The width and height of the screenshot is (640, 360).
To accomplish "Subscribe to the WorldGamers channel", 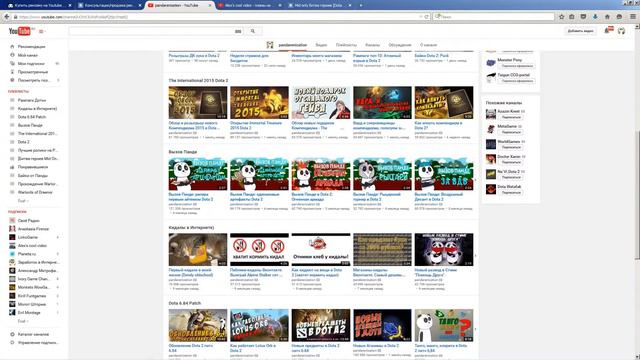I will 511,147.
